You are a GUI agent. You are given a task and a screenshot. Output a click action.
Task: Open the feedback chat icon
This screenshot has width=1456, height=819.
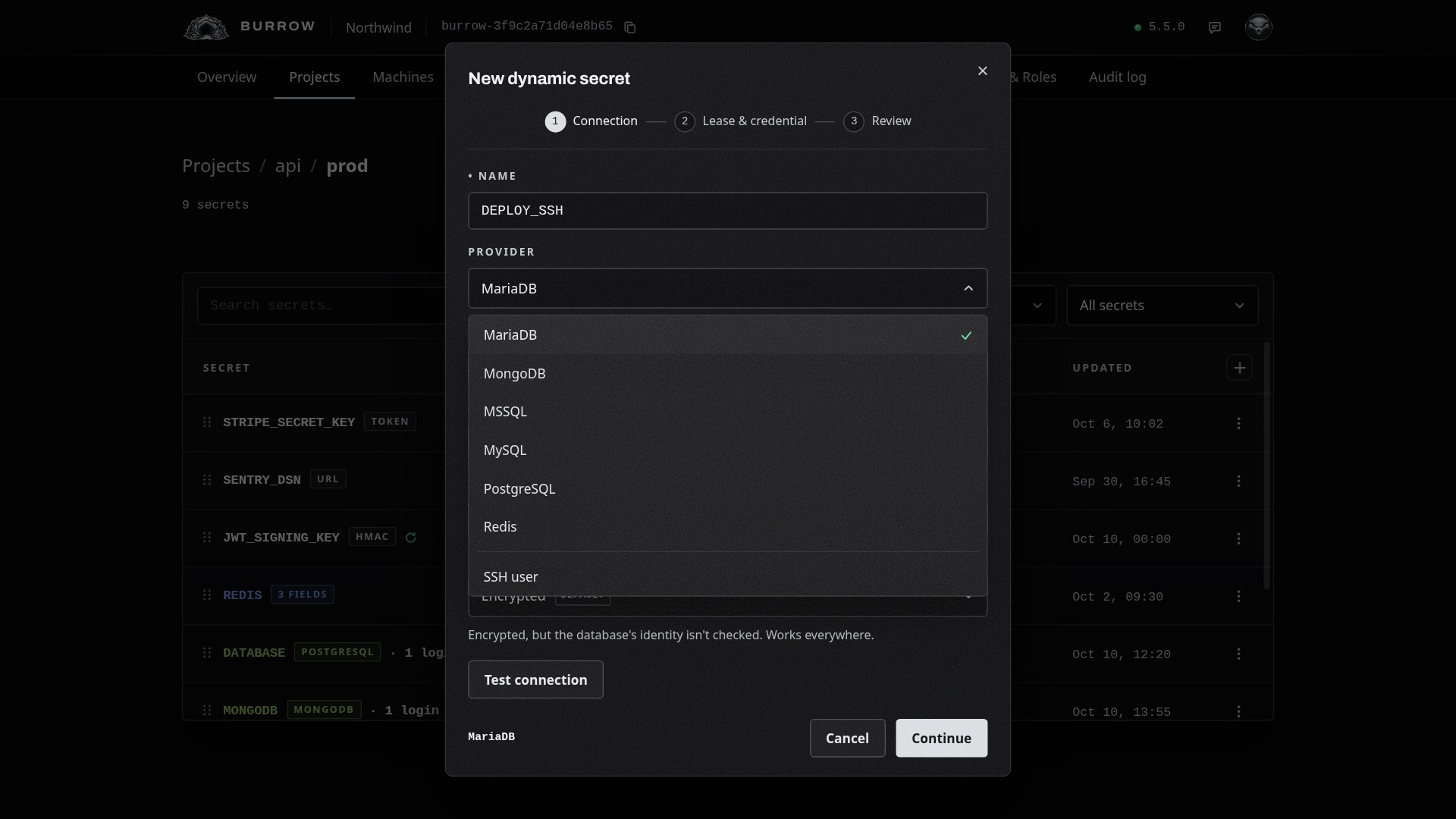point(1215,27)
